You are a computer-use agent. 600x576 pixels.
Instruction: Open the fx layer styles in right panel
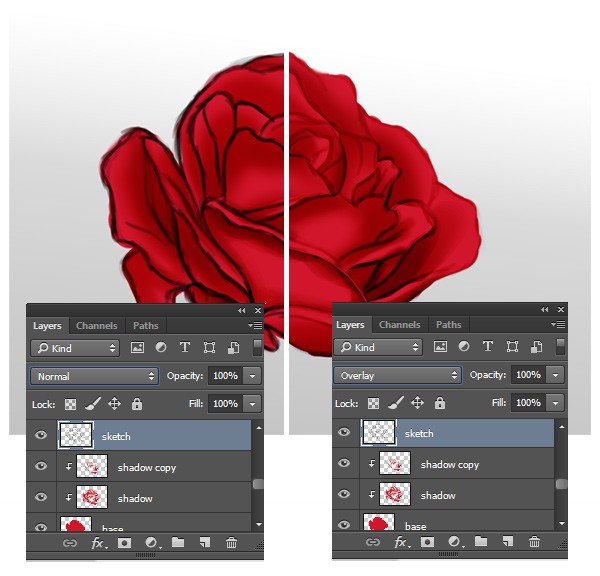tap(401, 542)
